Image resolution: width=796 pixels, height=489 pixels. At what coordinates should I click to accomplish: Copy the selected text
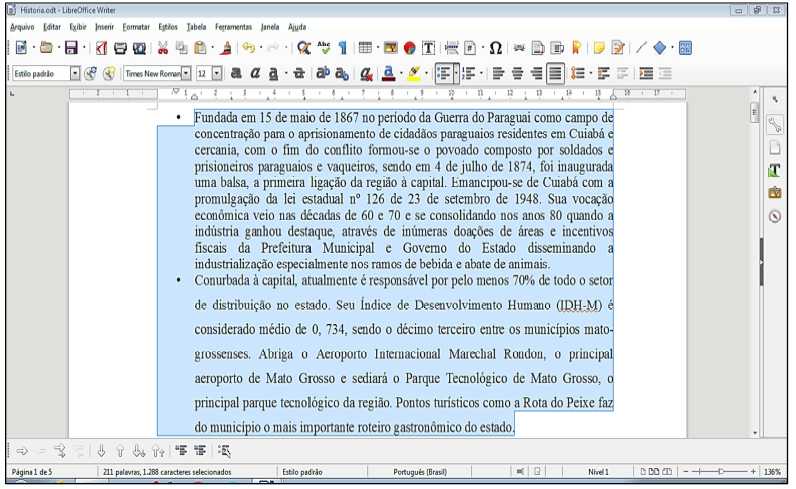click(x=181, y=48)
